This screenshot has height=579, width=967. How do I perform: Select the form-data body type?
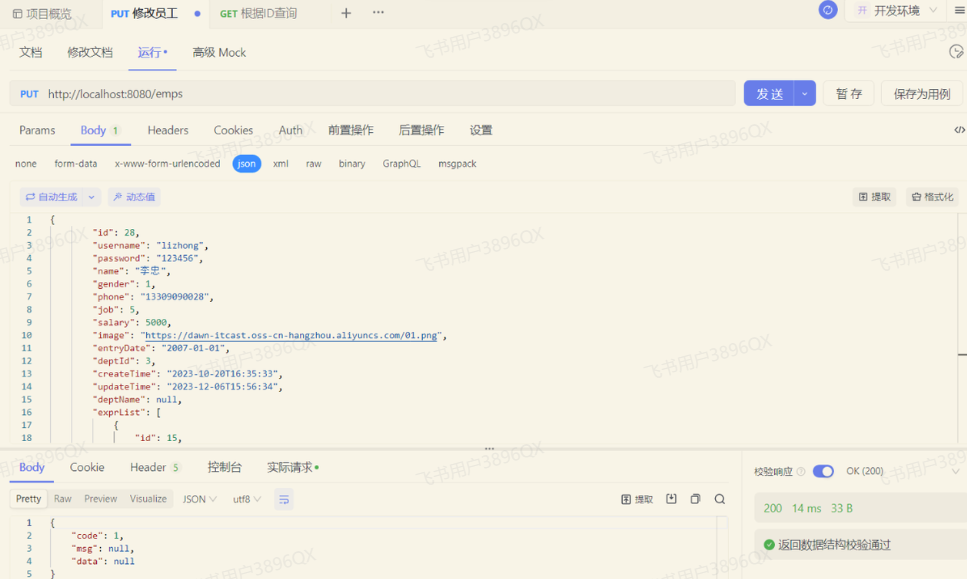coord(76,163)
